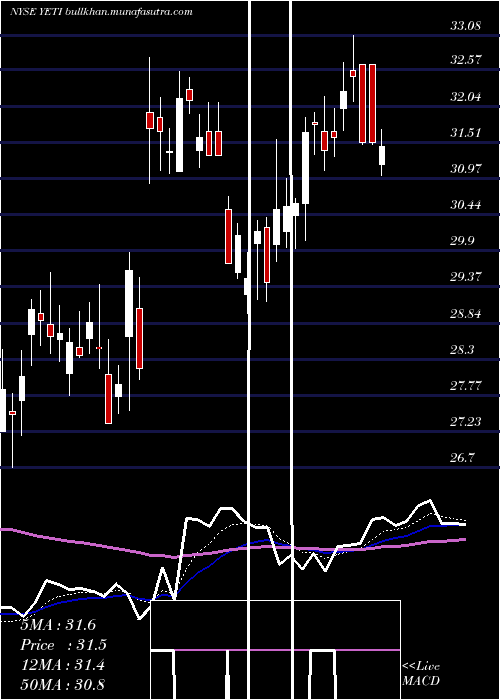This screenshot has height=700, width=500.
Task: Select the 30.44 price axis label
Action: coord(465,205)
